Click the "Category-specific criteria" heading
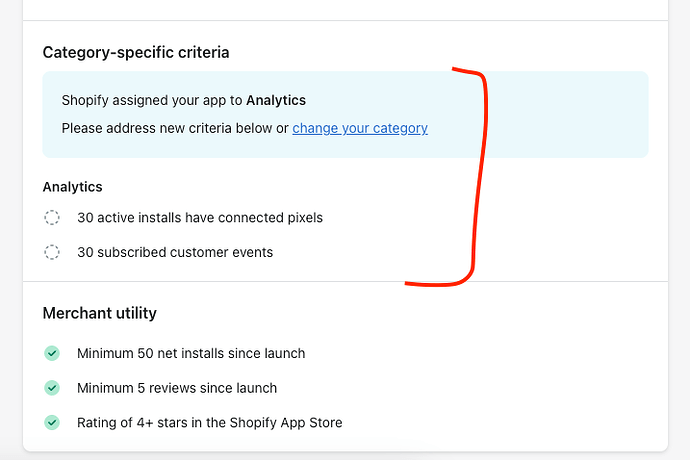690x460 pixels. [x=136, y=52]
